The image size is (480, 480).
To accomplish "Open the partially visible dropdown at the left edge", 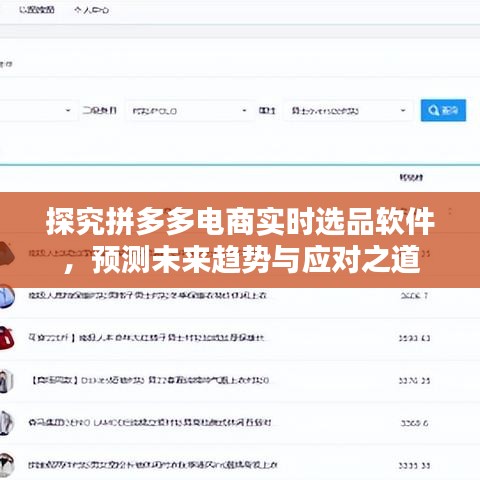I will tap(38, 110).
